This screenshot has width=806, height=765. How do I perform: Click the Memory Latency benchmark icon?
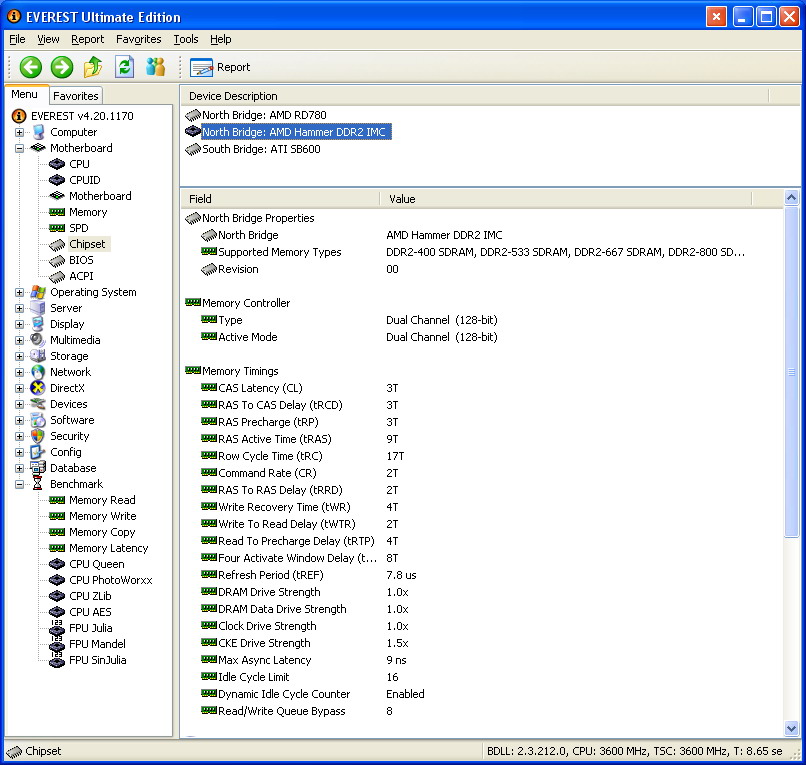tap(57, 548)
